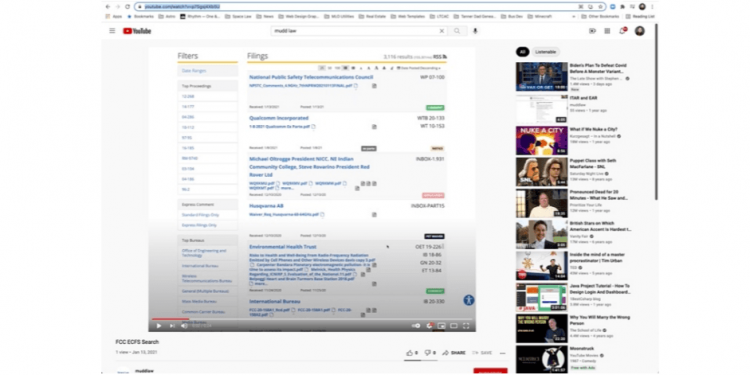This screenshot has height=375, width=750.
Task: Select the 'Listenable' filter chip
Action: pos(546,52)
